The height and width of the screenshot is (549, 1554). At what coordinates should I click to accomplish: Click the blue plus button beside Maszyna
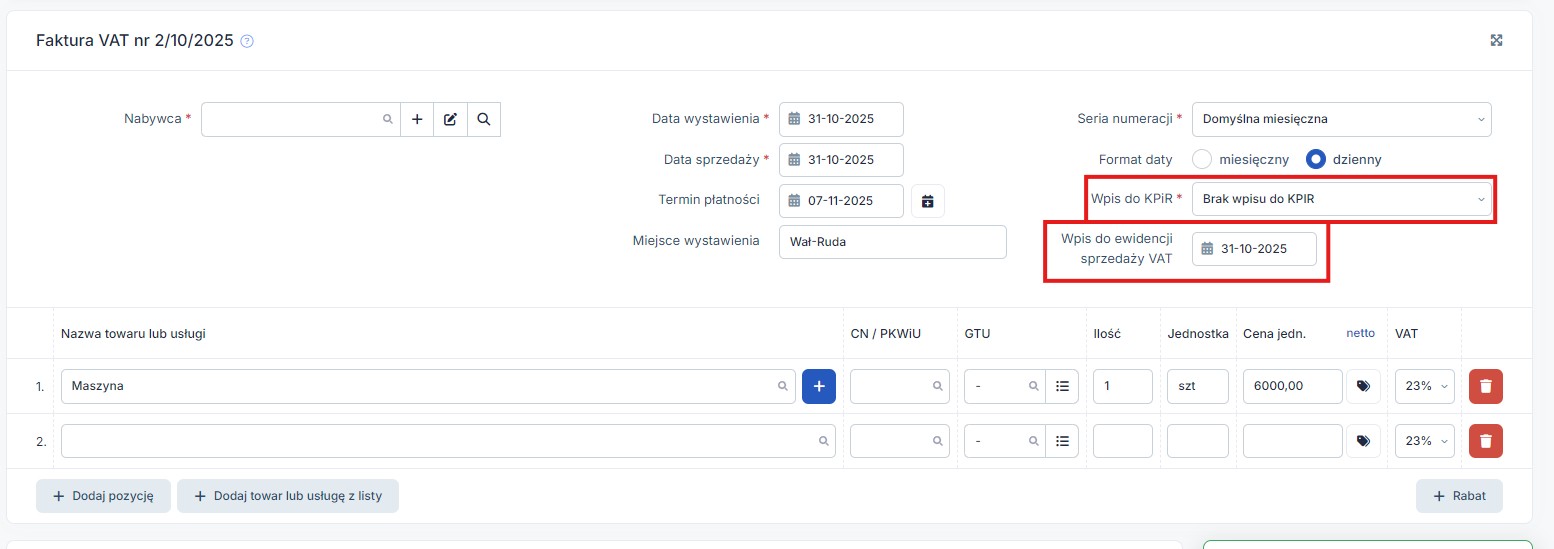(x=819, y=386)
